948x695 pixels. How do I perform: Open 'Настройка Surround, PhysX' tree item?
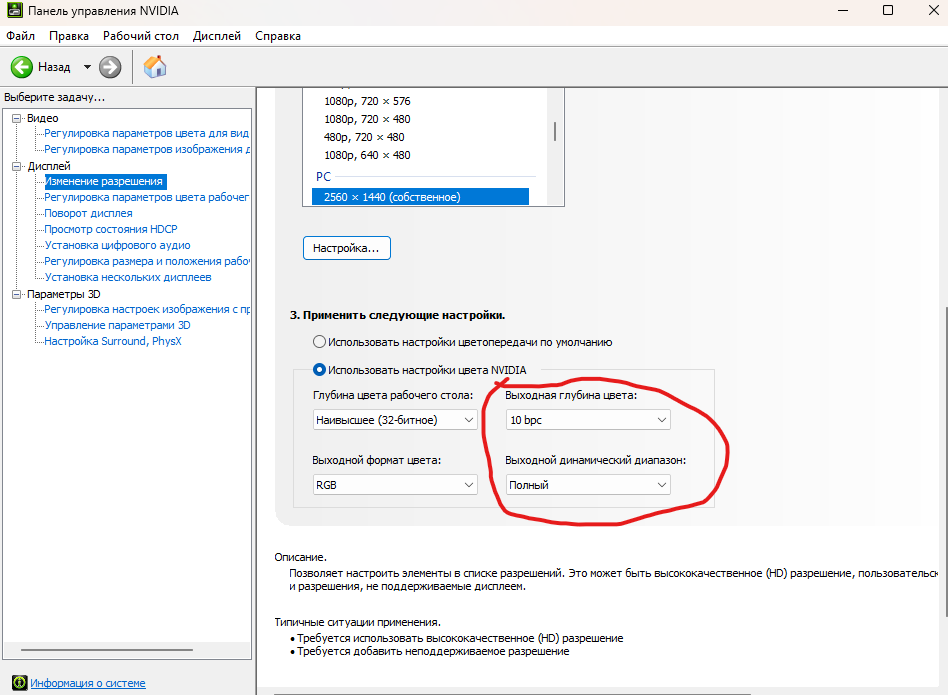click(x=112, y=341)
